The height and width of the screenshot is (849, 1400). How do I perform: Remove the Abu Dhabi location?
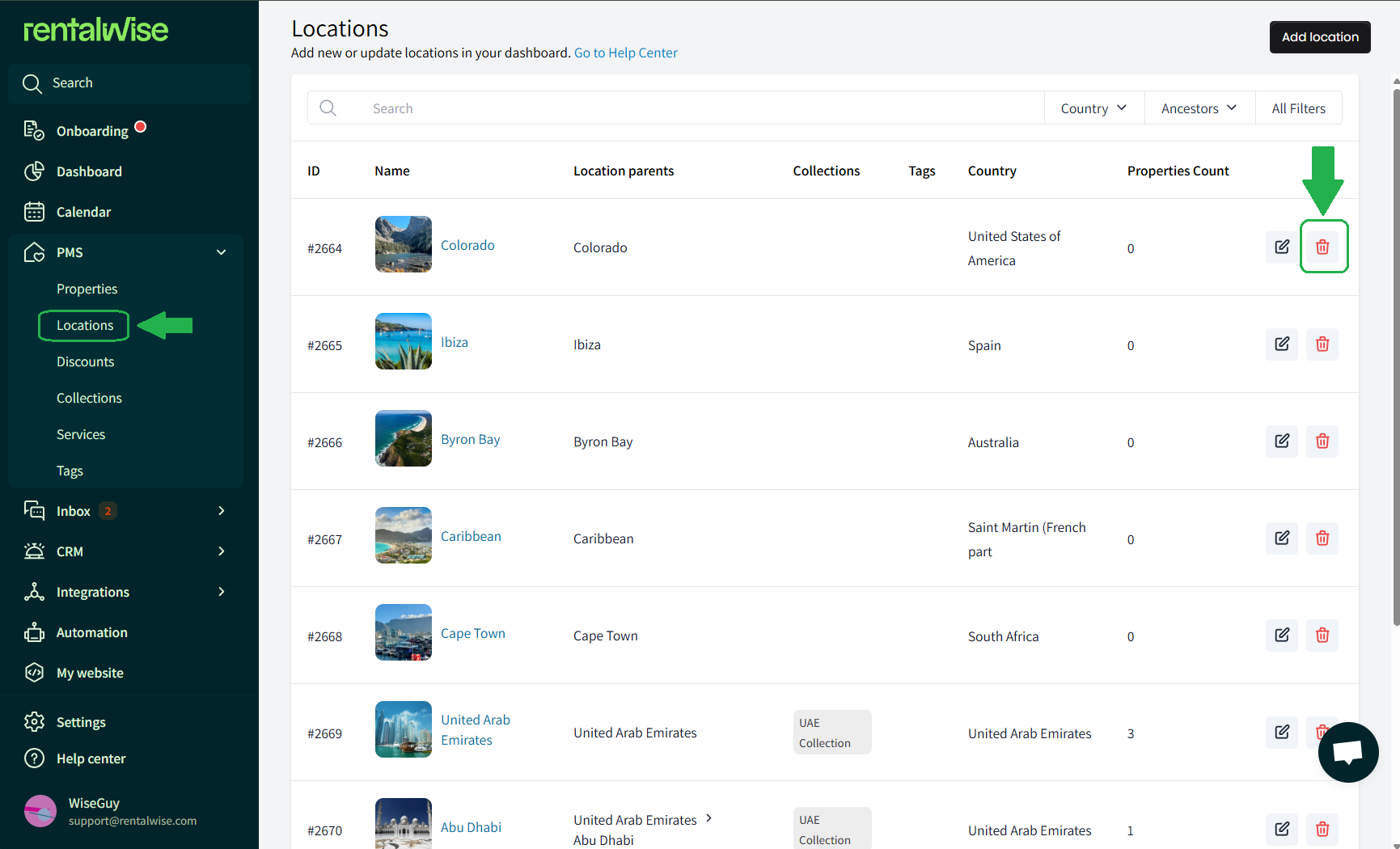(x=1322, y=830)
